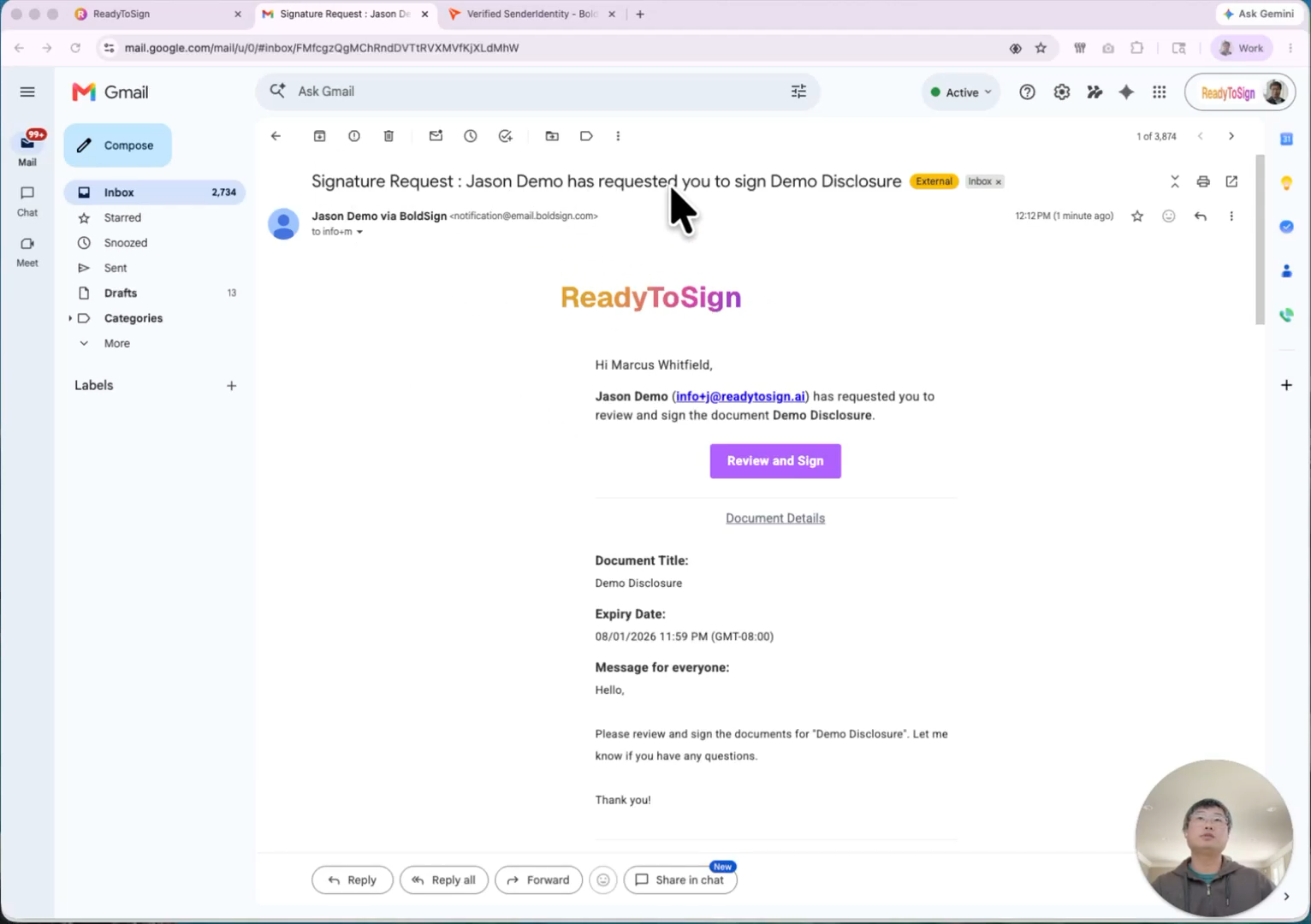Open the Inbox folder
Viewport: 1311px width, 924px height.
point(155,192)
